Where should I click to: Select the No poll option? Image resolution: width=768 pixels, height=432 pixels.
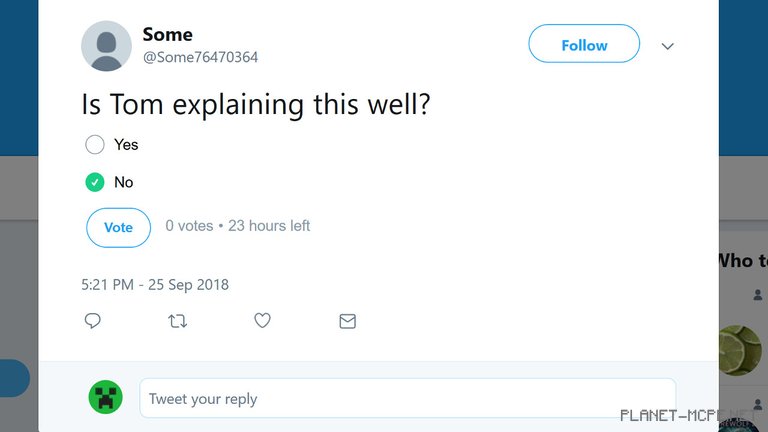[95, 182]
